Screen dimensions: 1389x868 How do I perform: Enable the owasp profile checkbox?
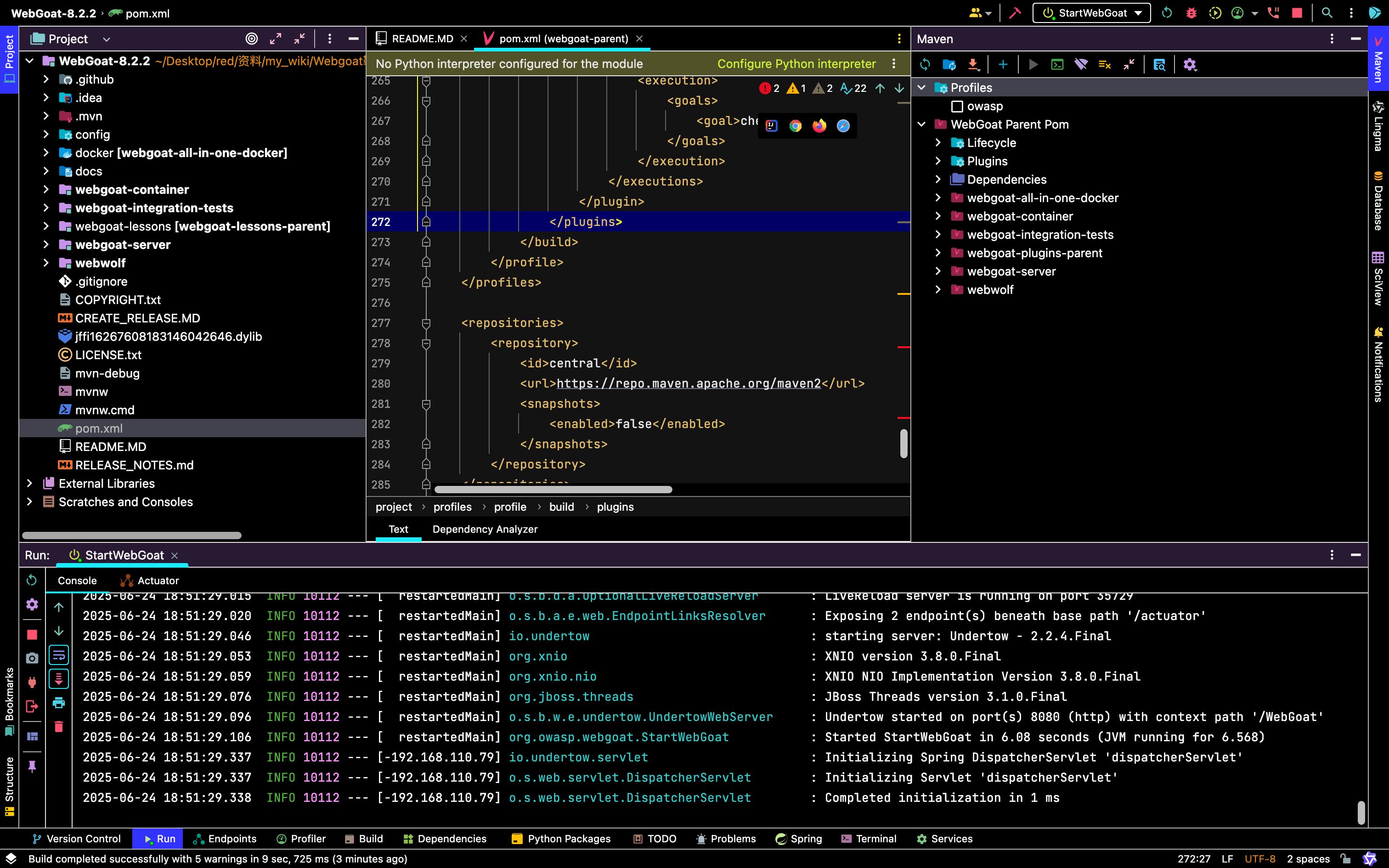pyautogui.click(x=957, y=106)
